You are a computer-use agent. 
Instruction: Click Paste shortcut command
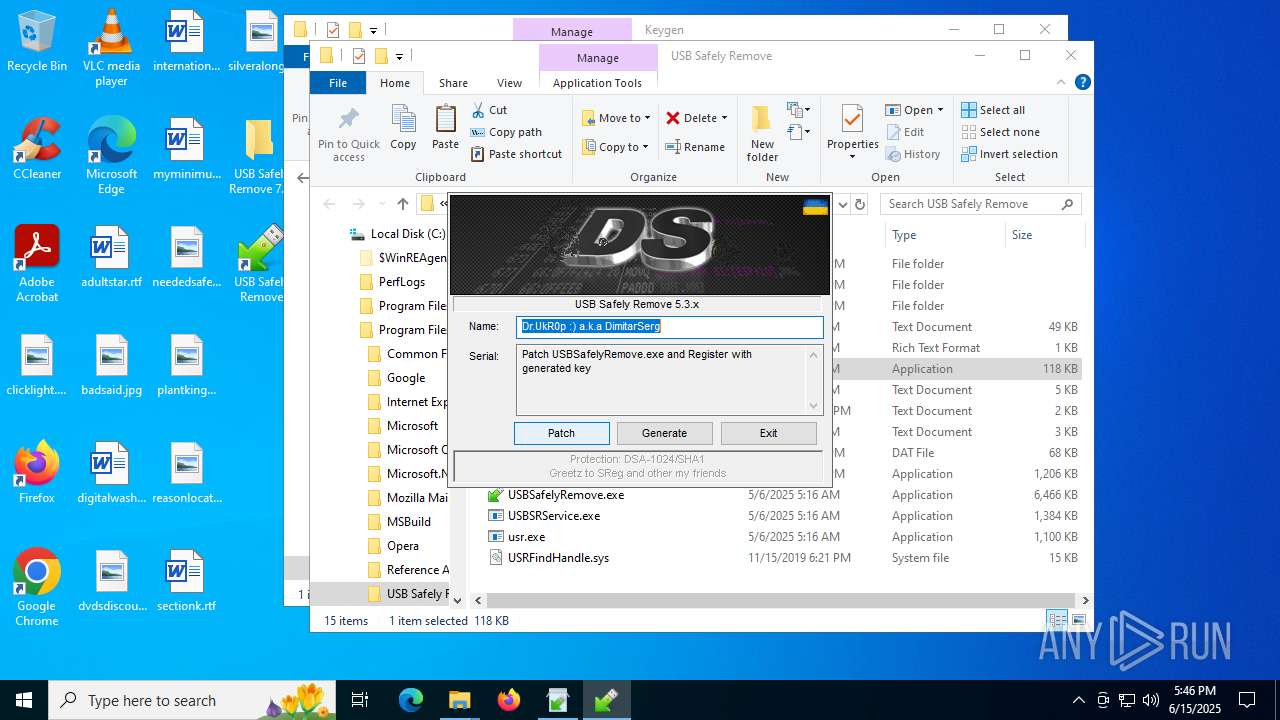click(x=516, y=154)
